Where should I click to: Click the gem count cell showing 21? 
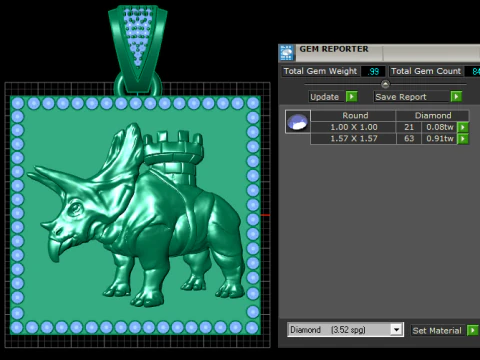409,127
